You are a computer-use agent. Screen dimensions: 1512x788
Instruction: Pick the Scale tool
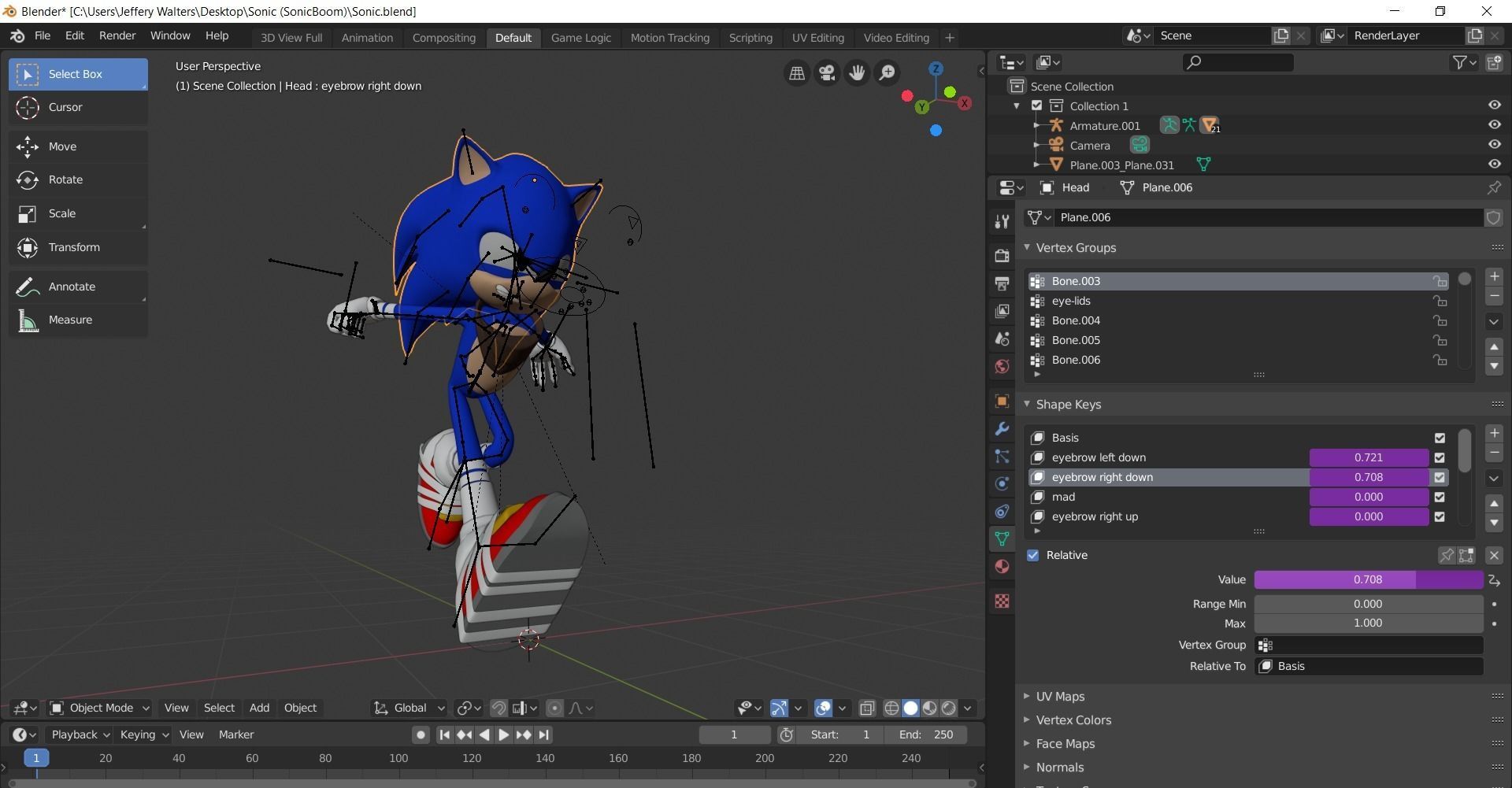(x=78, y=213)
